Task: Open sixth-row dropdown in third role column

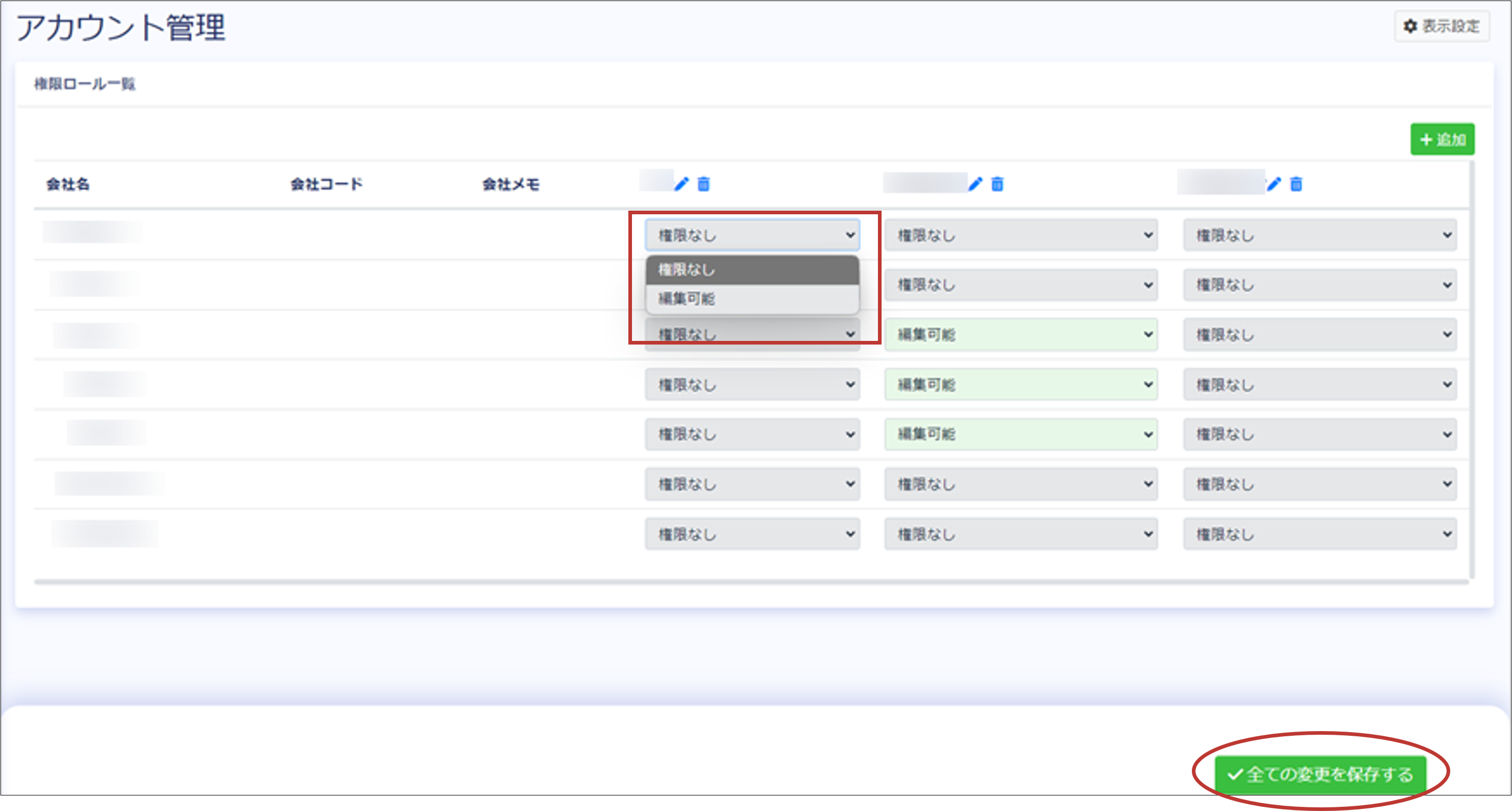Action: pyautogui.click(x=1320, y=484)
